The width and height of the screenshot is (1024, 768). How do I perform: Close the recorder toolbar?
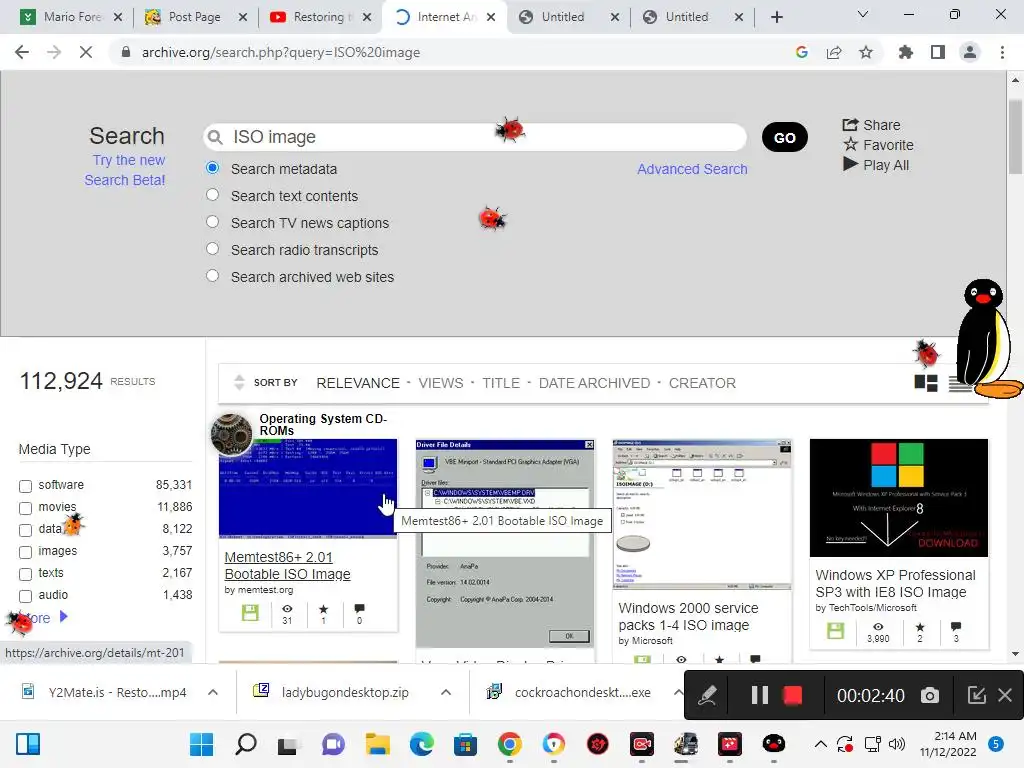[1005, 695]
